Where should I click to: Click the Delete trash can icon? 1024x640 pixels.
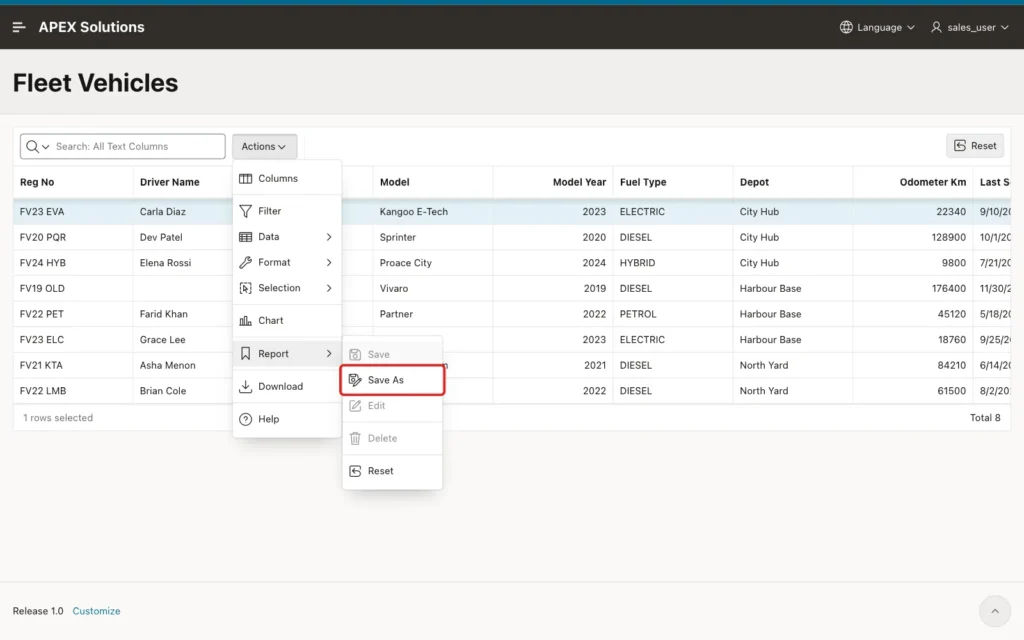coord(355,438)
